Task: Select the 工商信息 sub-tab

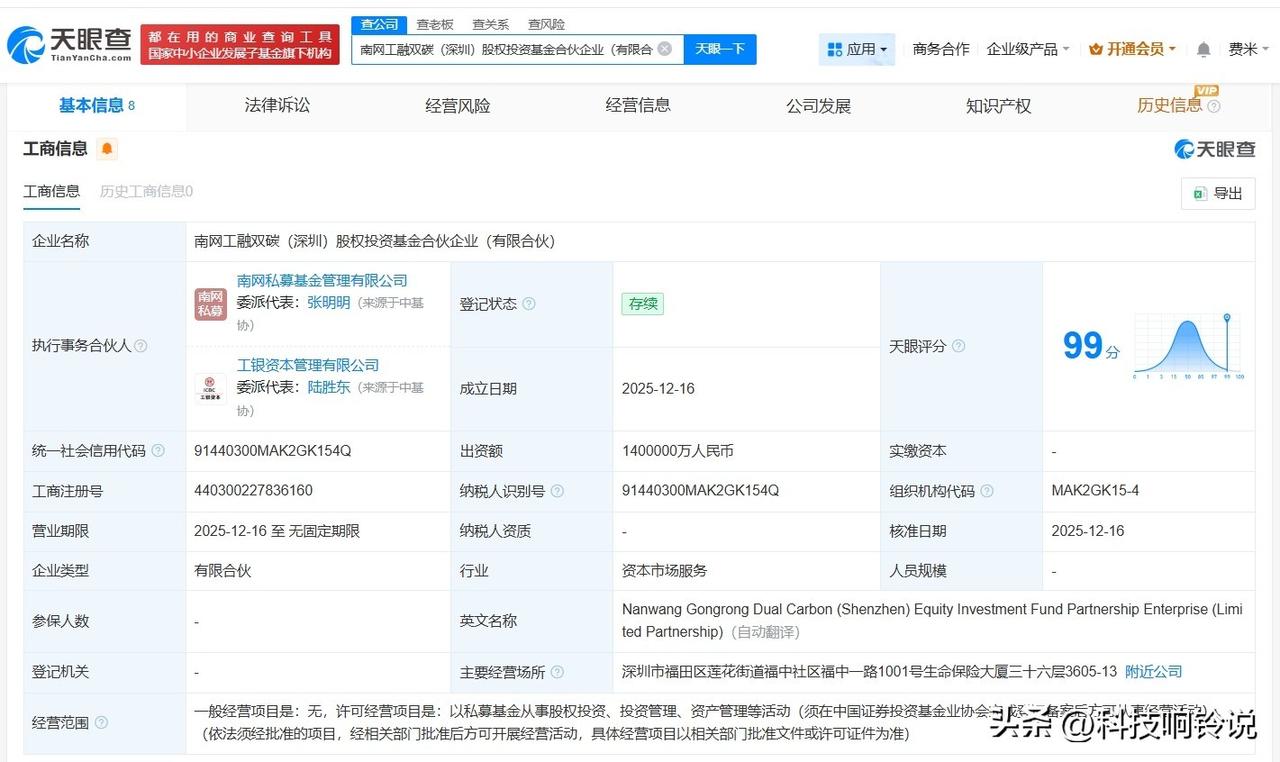Action: [52, 191]
